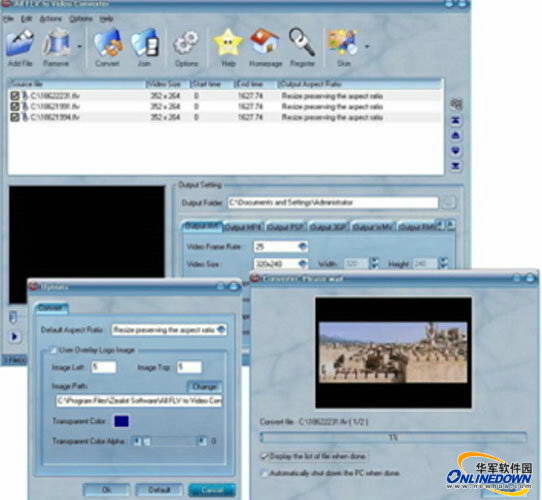The image size is (542, 500).
Task: Click the Width stepper arrows
Action: point(374,263)
